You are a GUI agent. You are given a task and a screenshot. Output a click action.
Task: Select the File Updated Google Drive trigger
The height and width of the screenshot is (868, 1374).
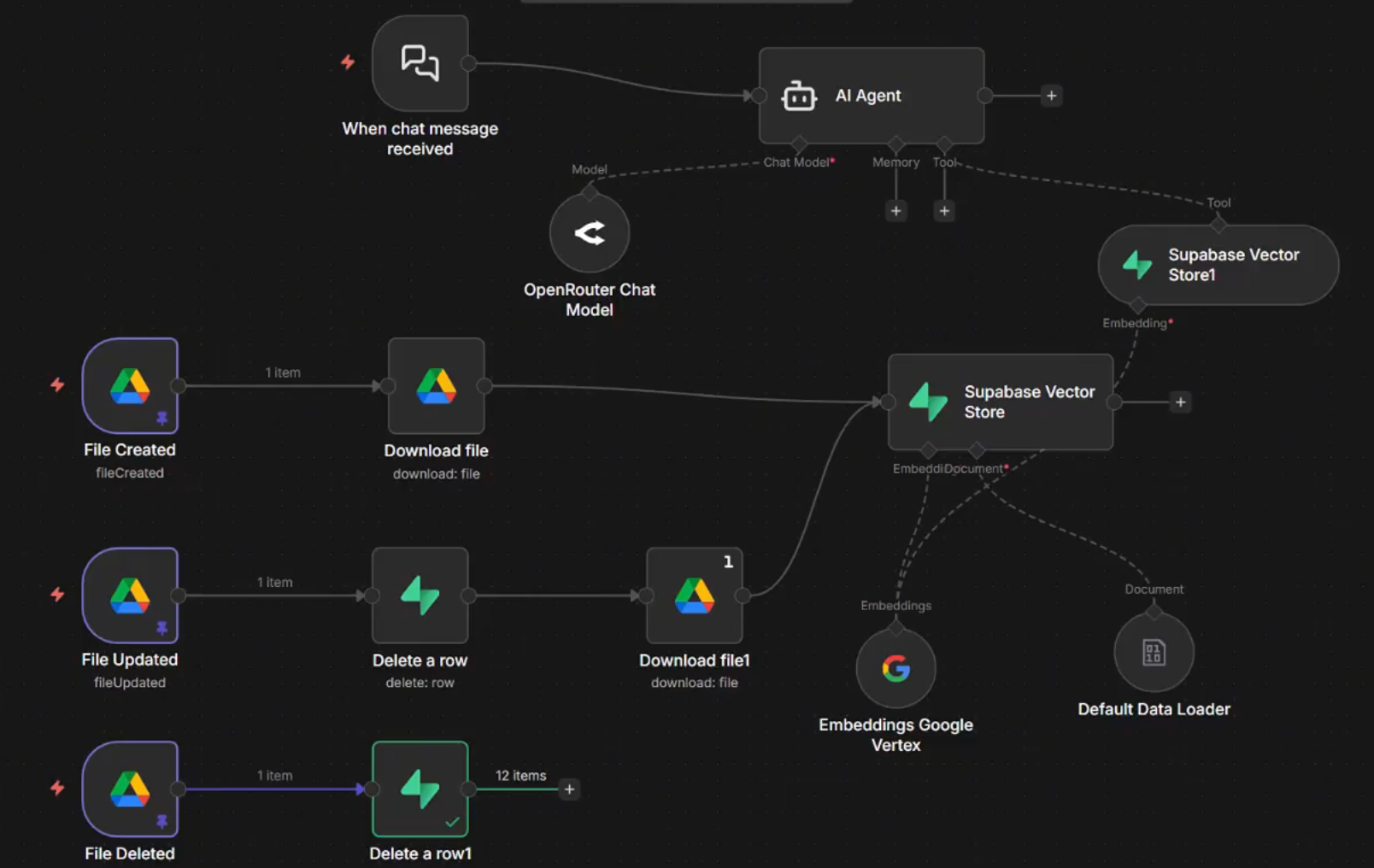(x=130, y=595)
